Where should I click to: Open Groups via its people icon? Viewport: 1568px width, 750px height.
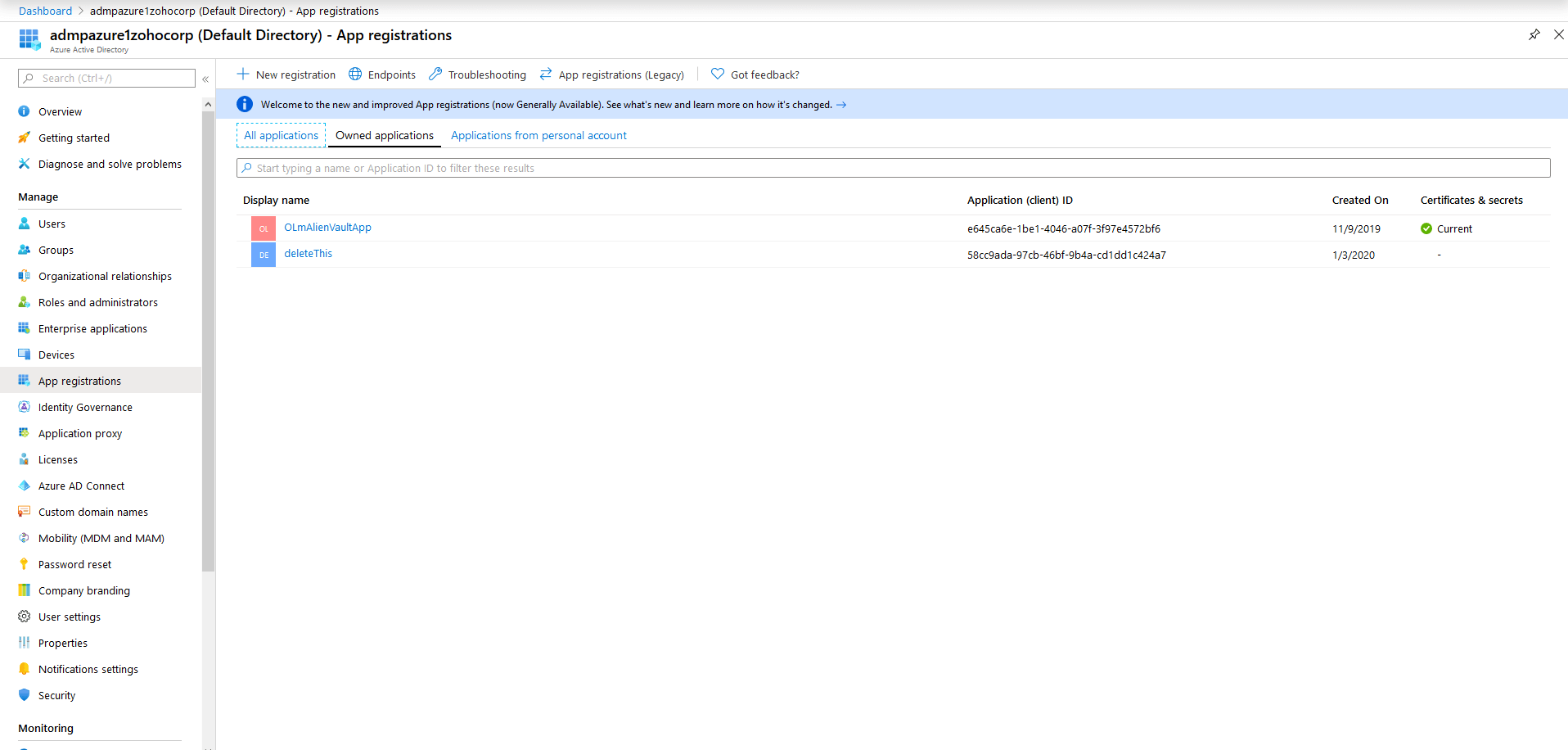[24, 250]
